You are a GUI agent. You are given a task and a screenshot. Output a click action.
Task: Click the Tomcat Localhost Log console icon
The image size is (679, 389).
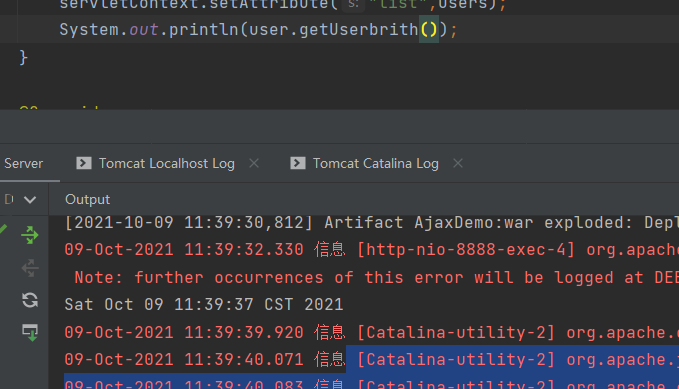(x=84, y=163)
